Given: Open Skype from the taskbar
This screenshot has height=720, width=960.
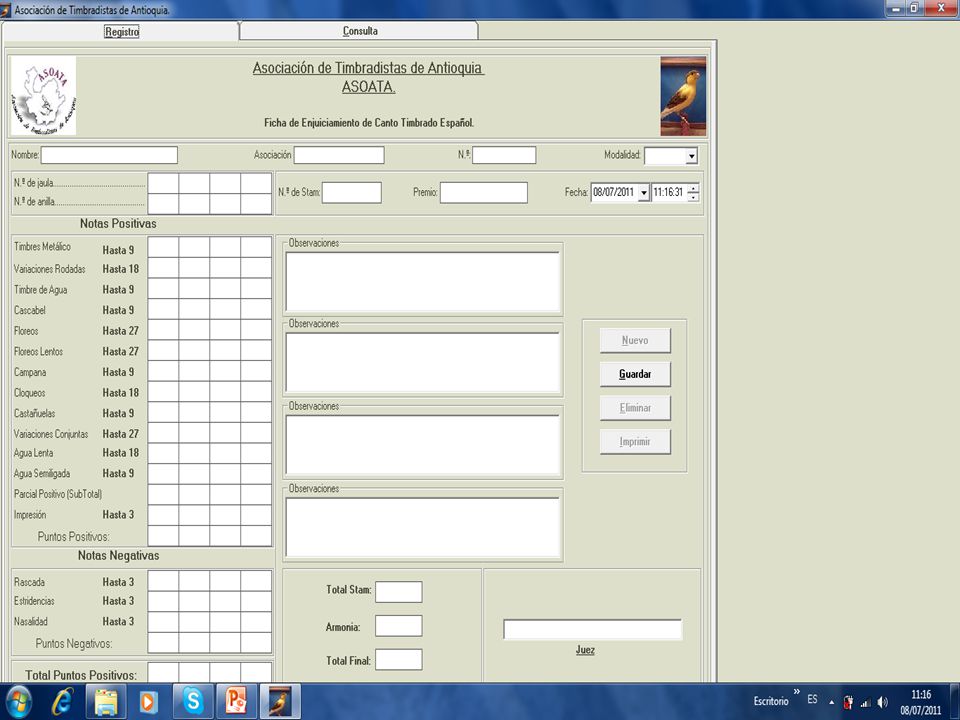Looking at the screenshot, I should tap(192, 702).
